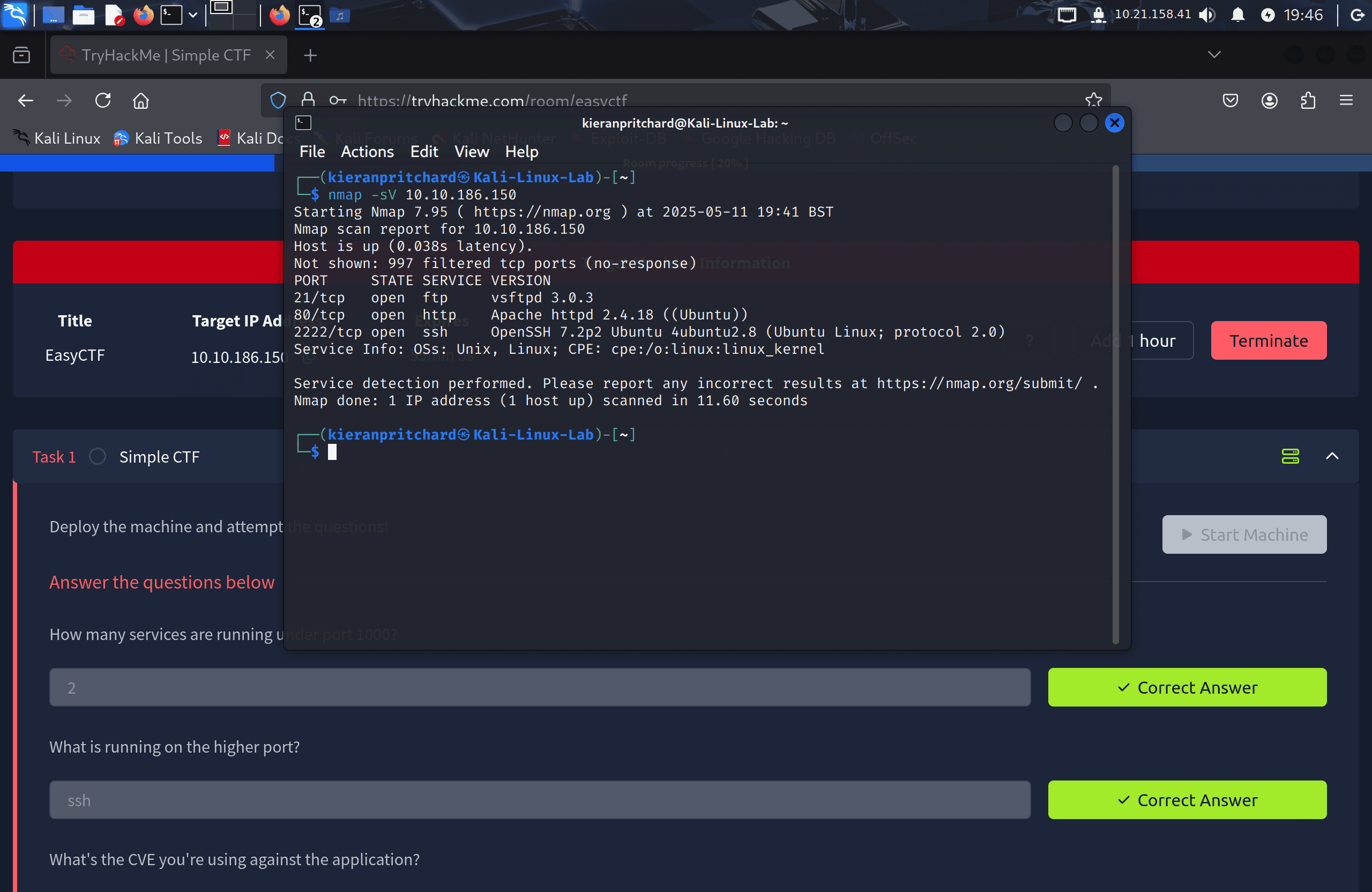Open the terminal Actions menu

367,152
